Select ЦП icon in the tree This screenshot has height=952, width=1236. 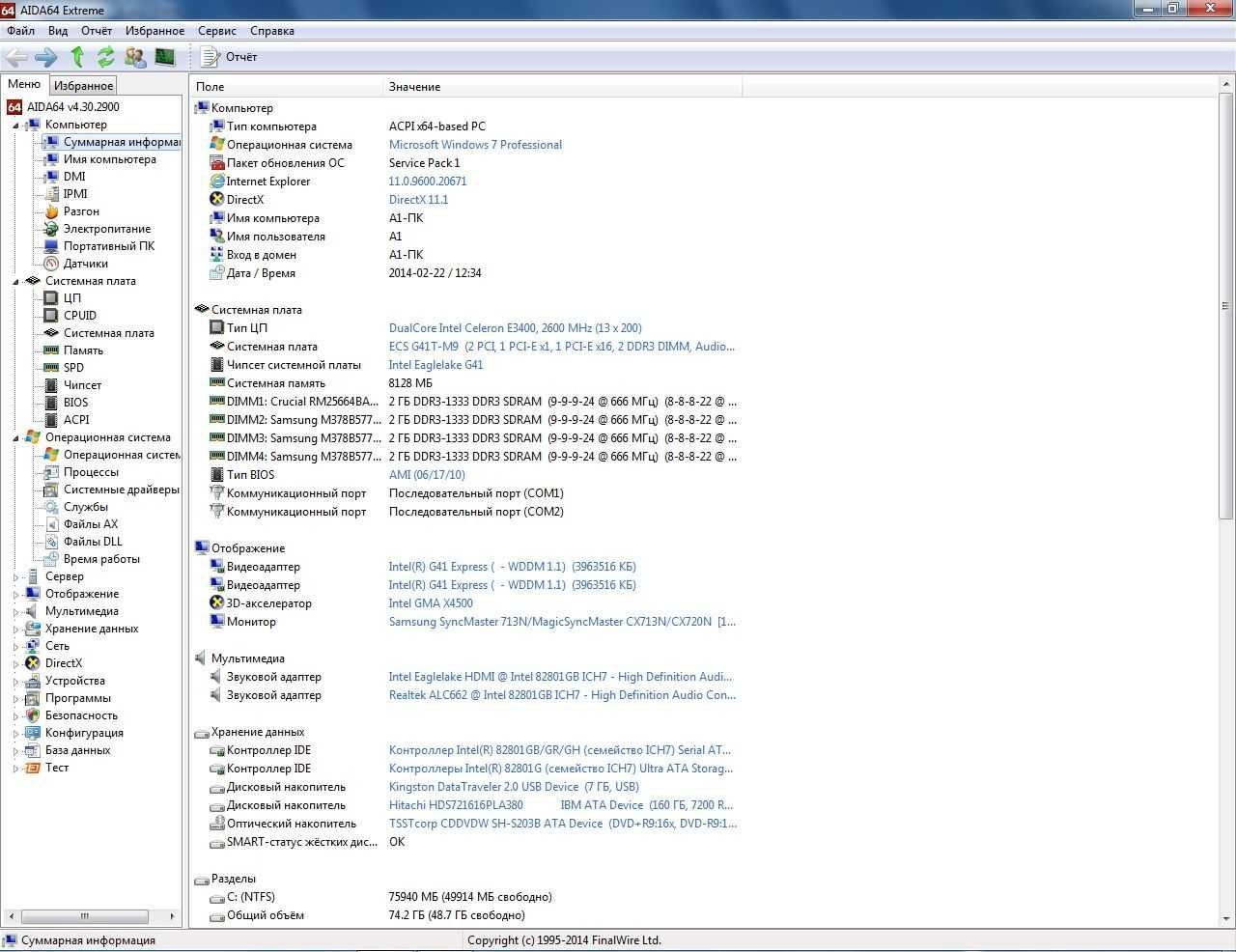(x=51, y=298)
